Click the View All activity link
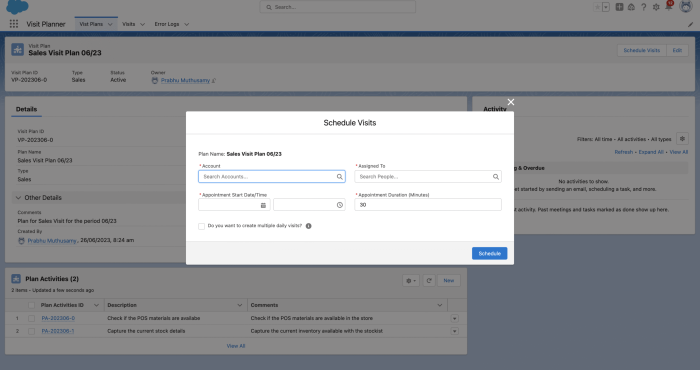This screenshot has height=370, width=700. [x=679, y=152]
